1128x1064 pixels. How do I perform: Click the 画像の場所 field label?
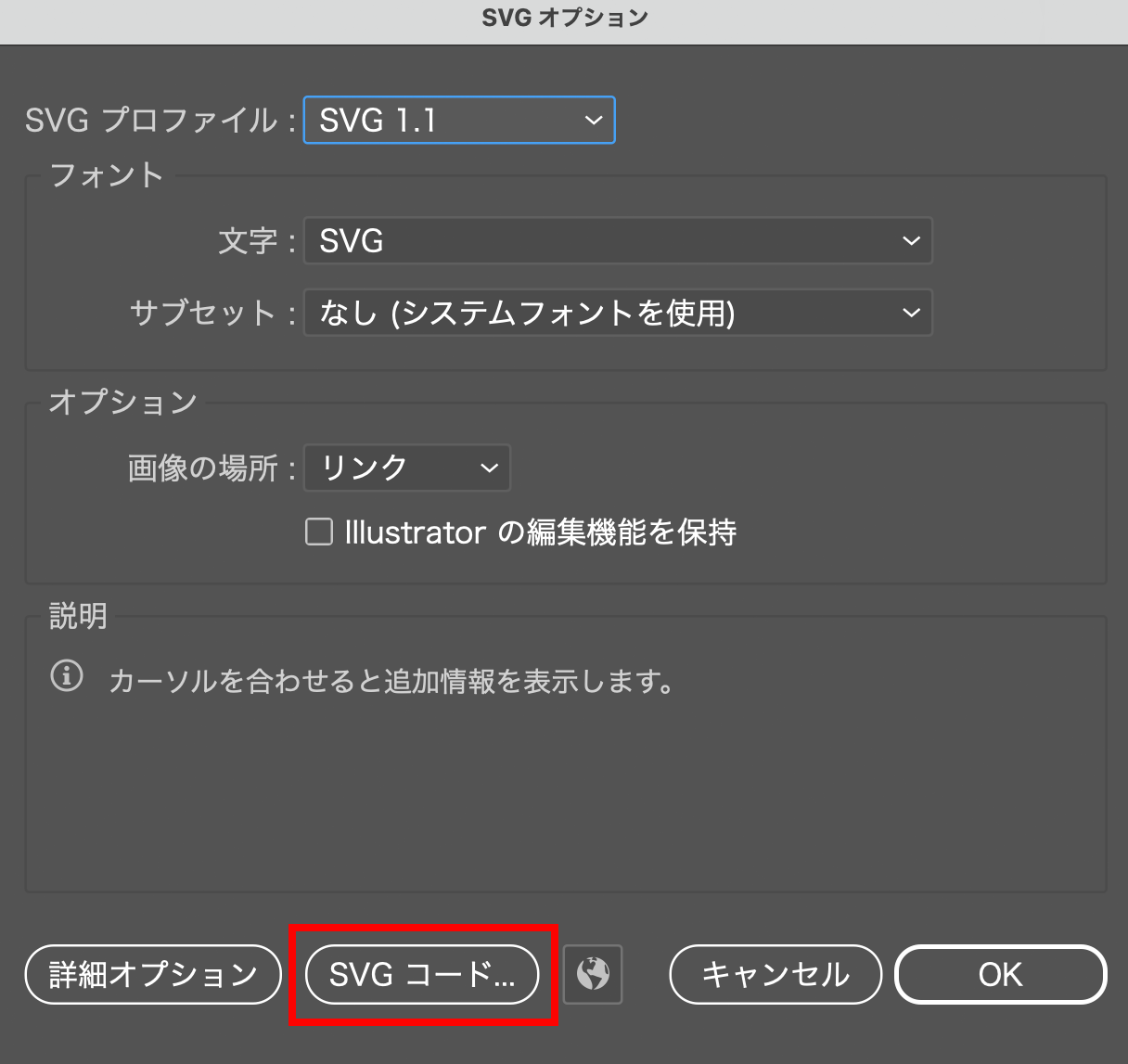click(203, 468)
